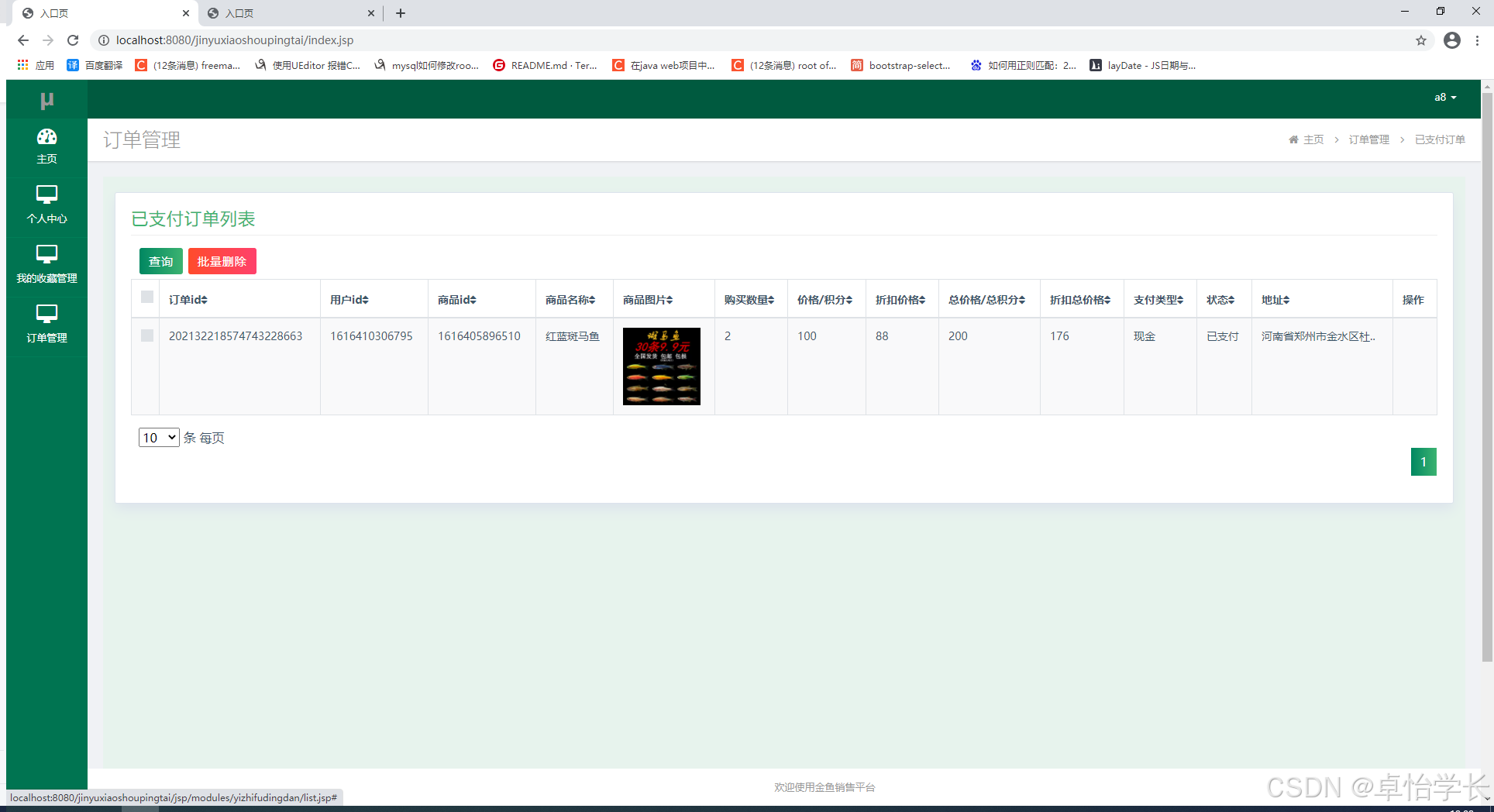Open 订单管理 sidebar icon

(46, 314)
